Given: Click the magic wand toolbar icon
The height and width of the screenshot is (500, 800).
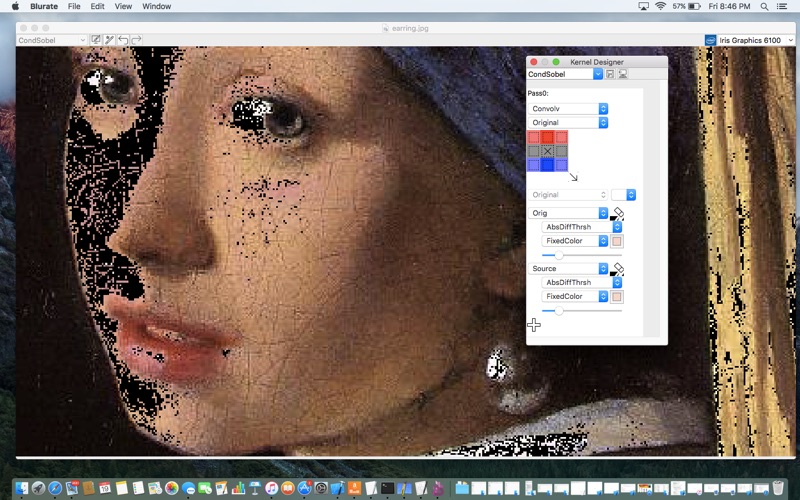Looking at the screenshot, I should 109,40.
